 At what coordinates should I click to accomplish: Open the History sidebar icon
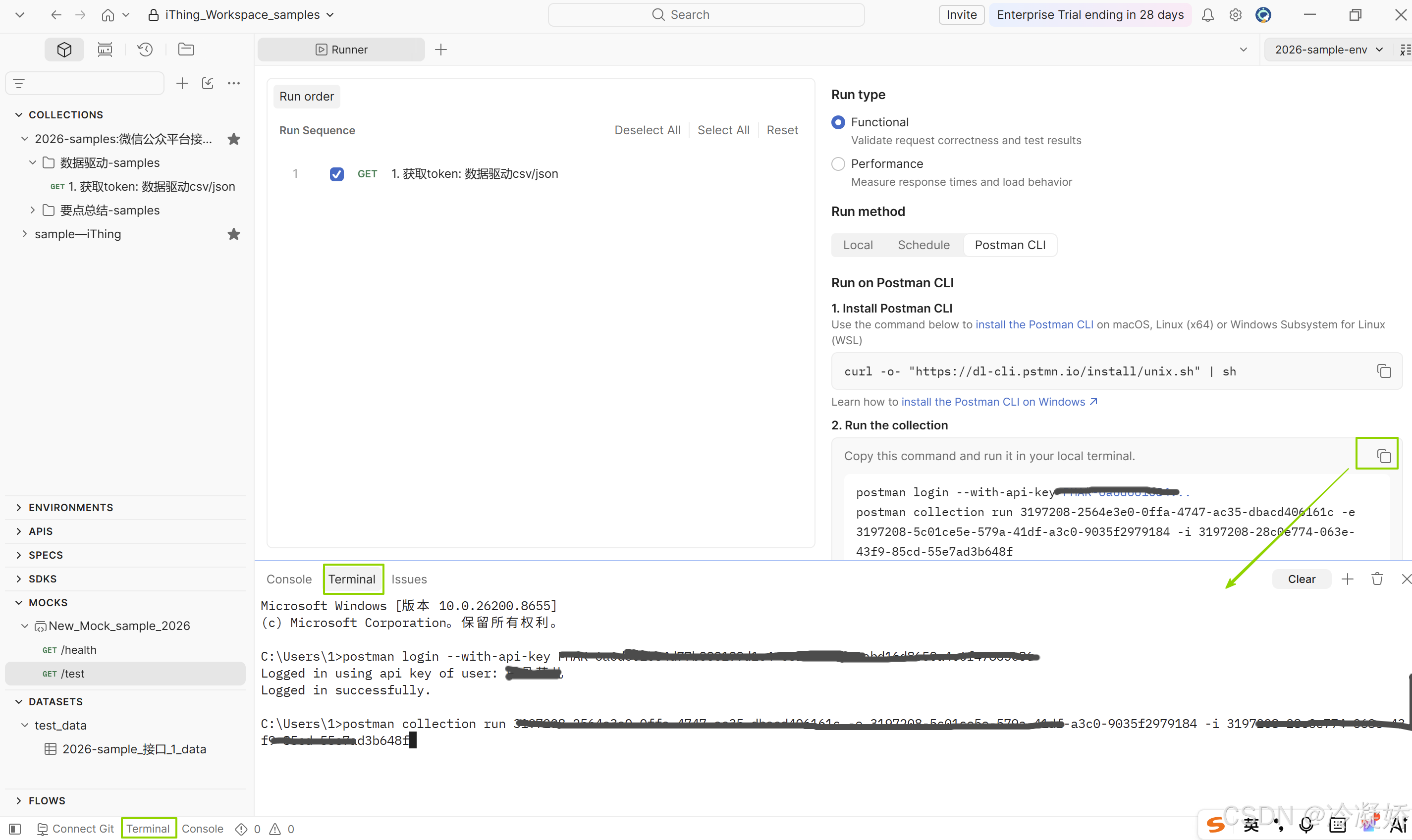(x=145, y=50)
